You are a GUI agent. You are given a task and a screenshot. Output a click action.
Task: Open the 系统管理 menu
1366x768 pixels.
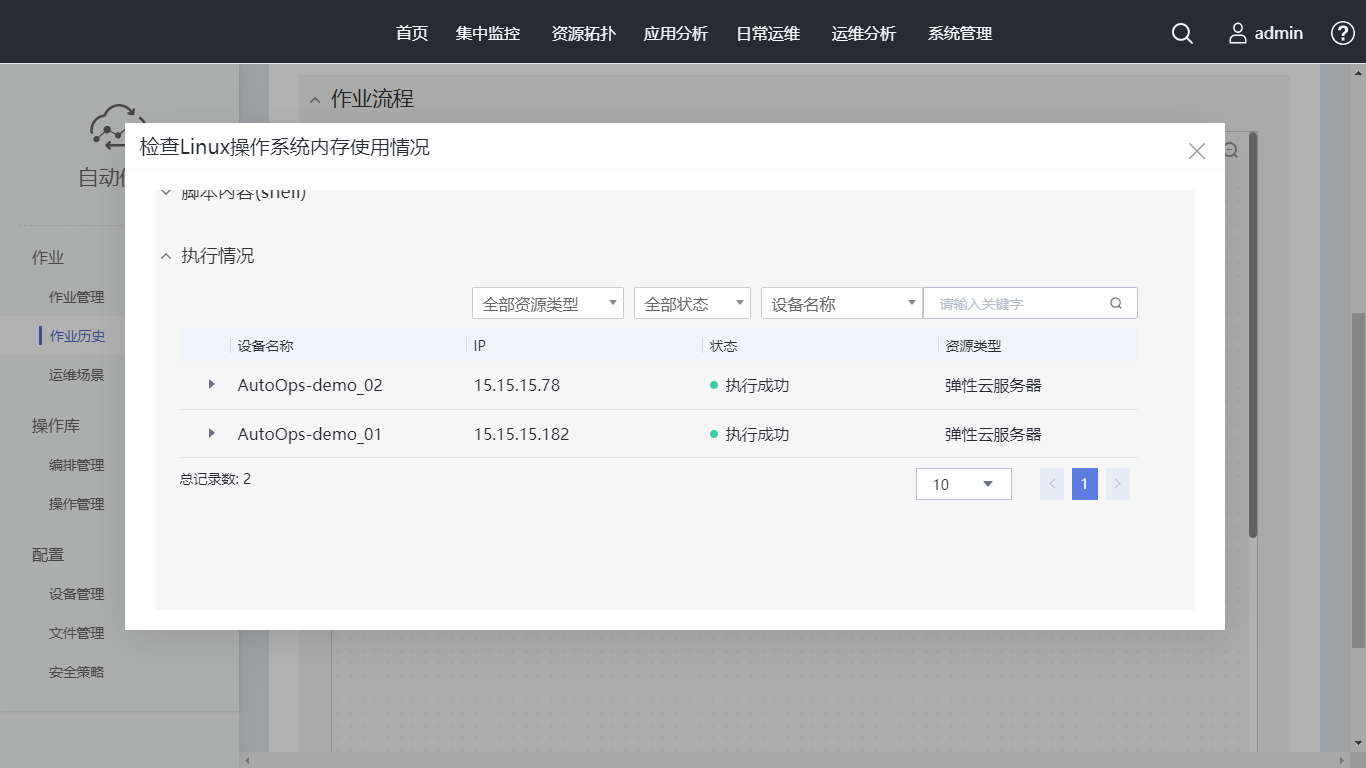(x=960, y=33)
